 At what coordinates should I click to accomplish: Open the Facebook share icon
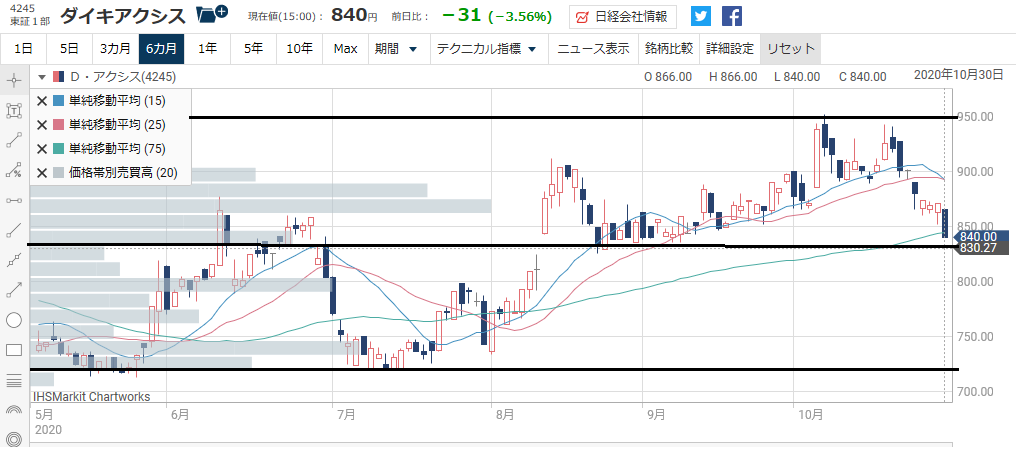(x=732, y=16)
